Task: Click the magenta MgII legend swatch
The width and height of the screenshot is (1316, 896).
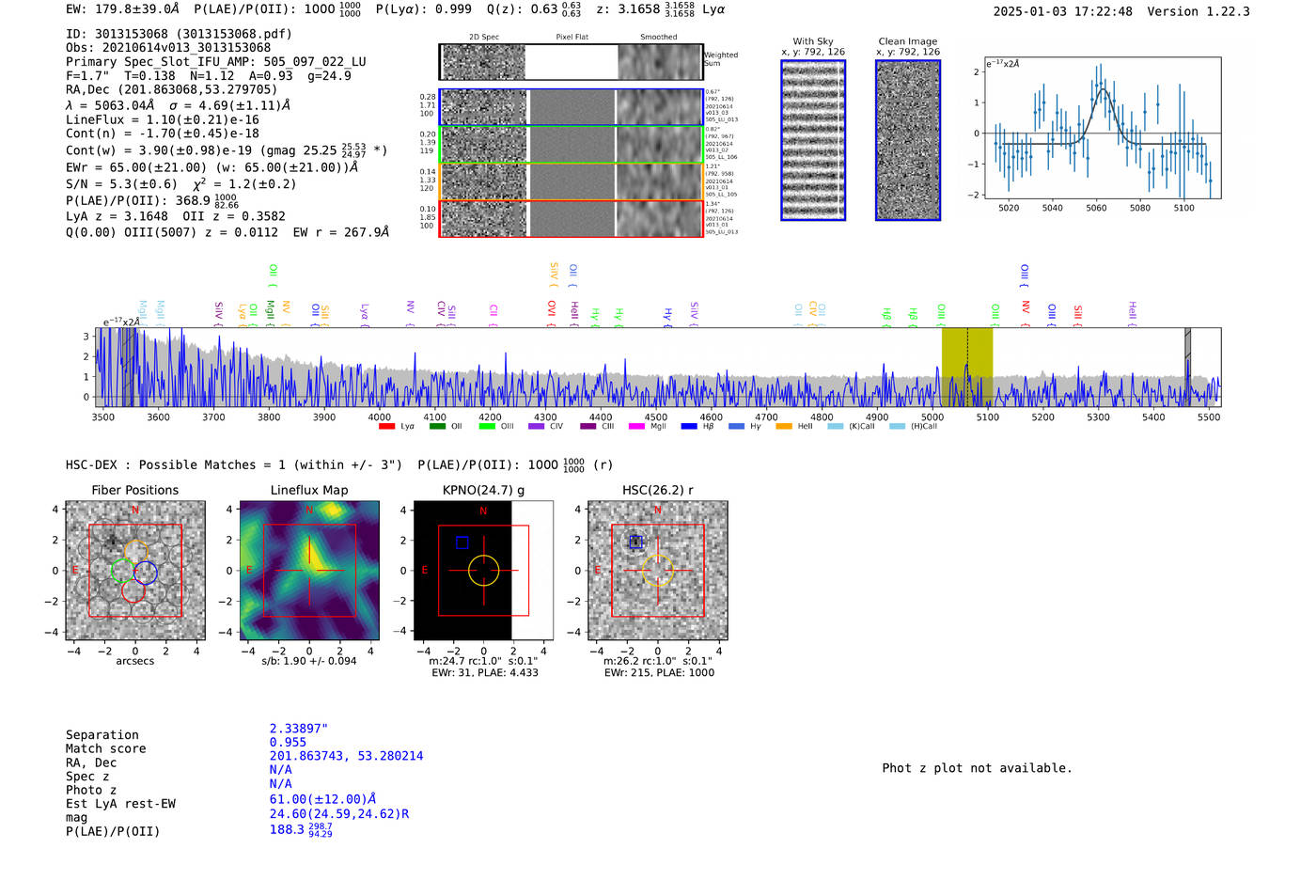Action: (x=636, y=427)
